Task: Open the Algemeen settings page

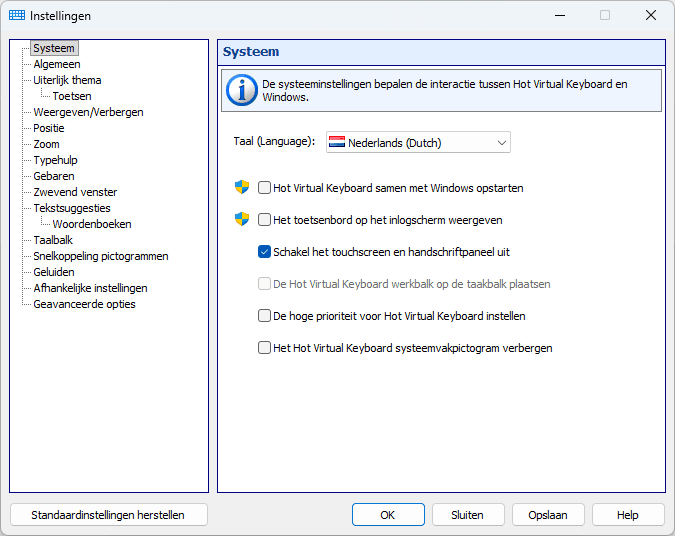Action: click(57, 64)
